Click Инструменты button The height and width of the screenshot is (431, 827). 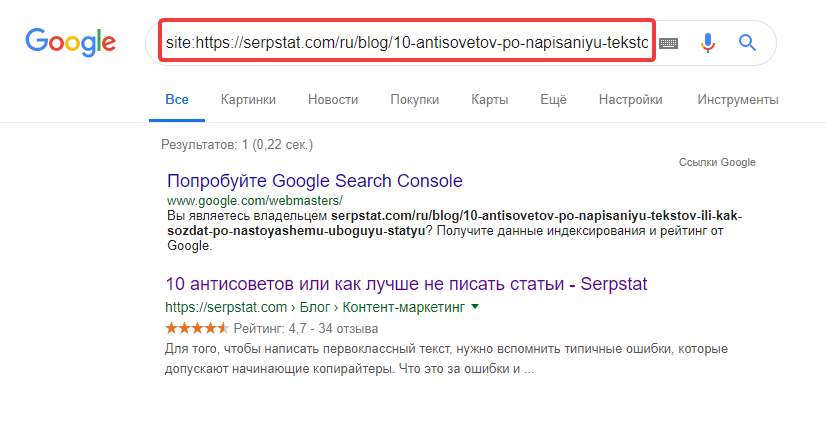tap(738, 100)
